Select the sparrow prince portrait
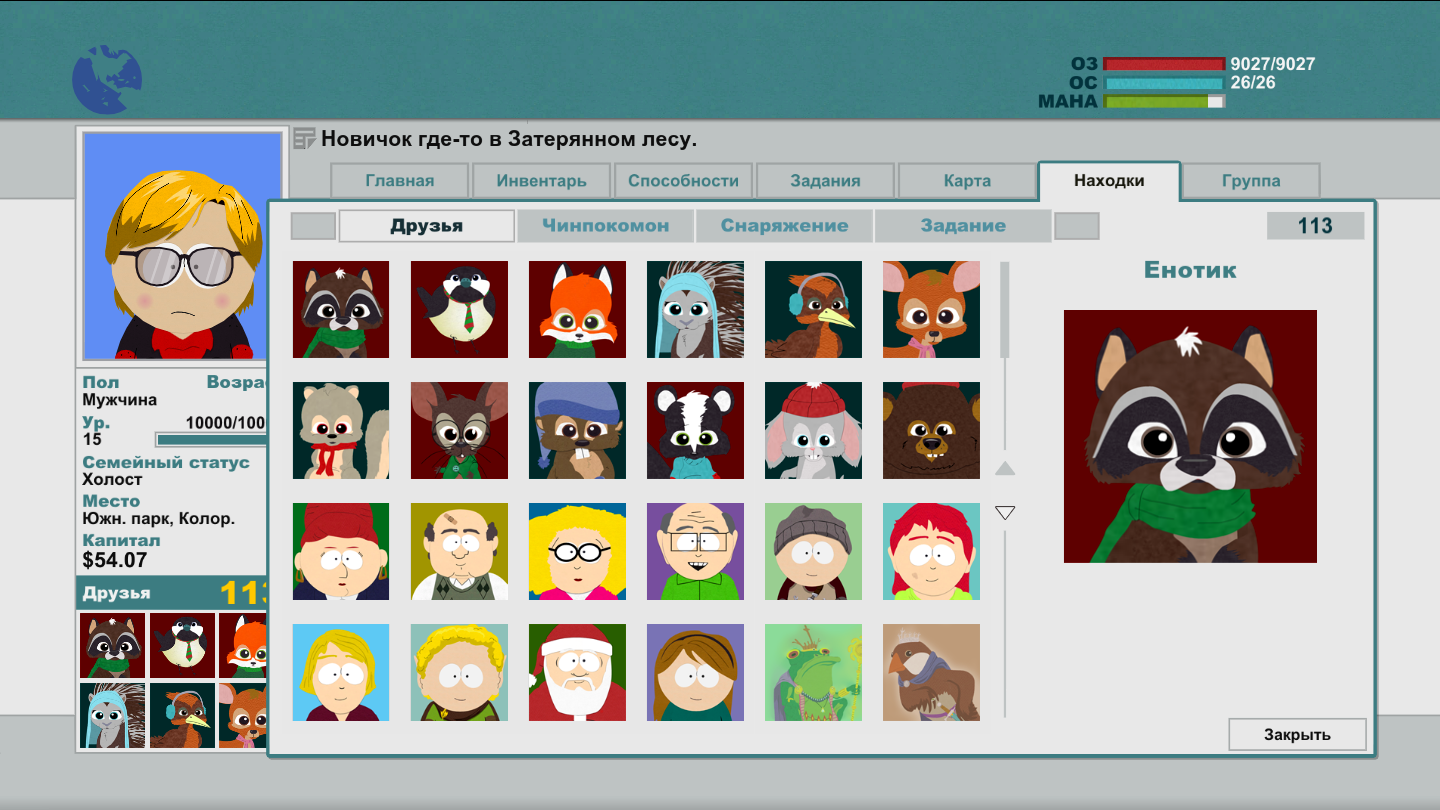1440x810 pixels. [931, 673]
